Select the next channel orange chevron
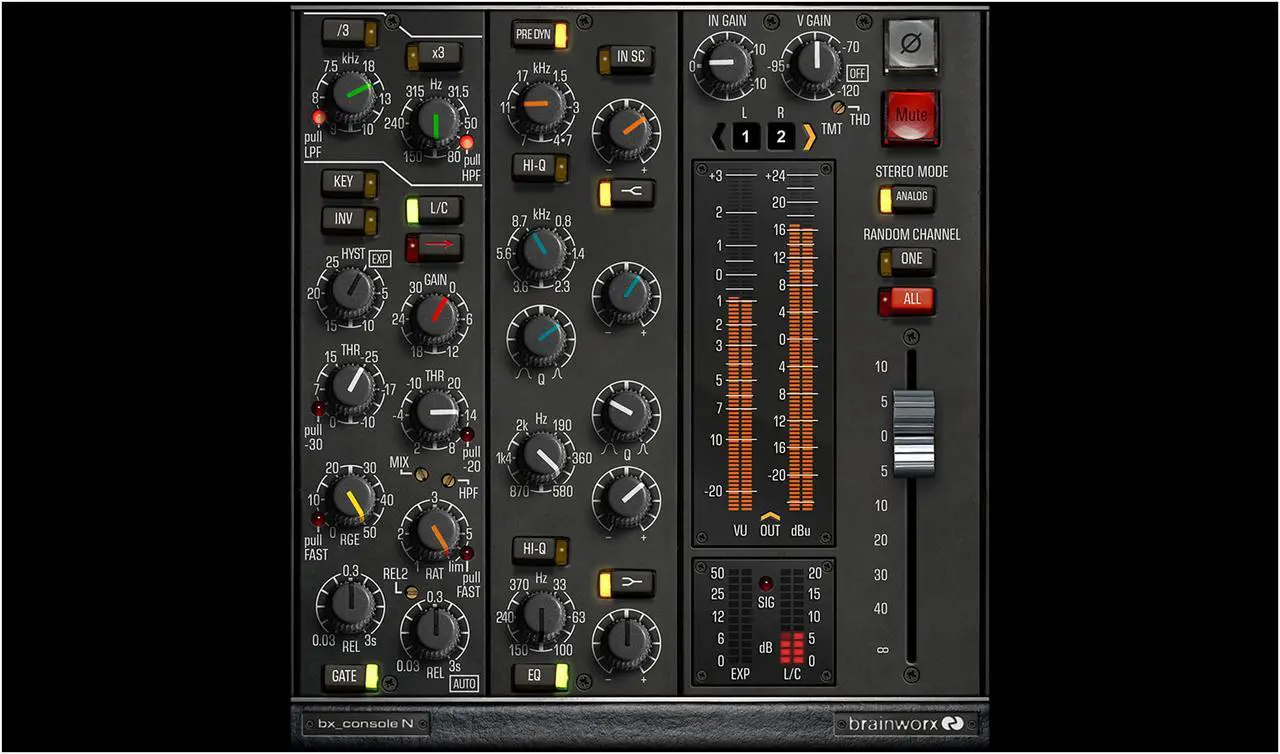 [809, 136]
